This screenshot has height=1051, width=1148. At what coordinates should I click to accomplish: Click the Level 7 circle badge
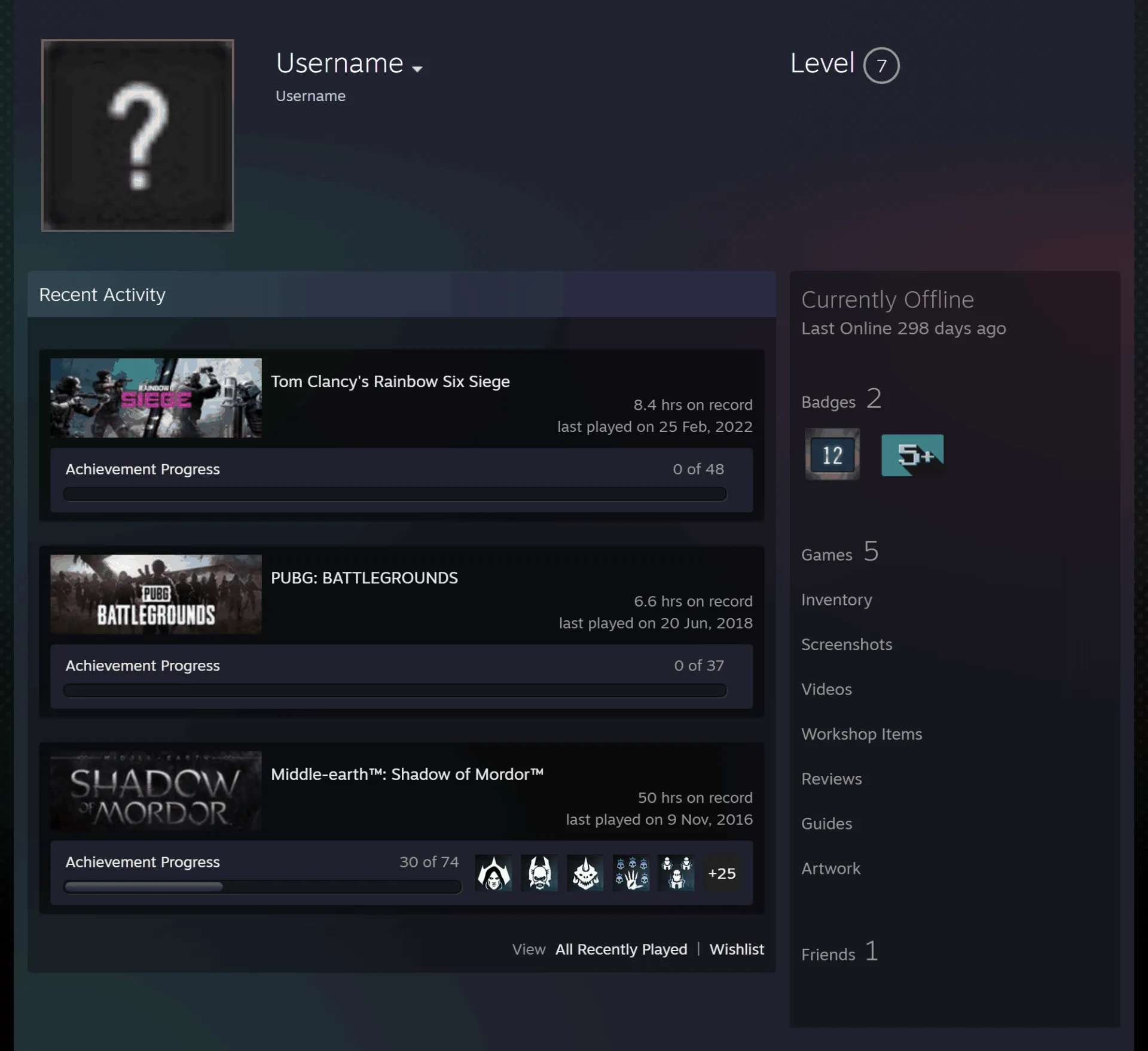[881, 65]
